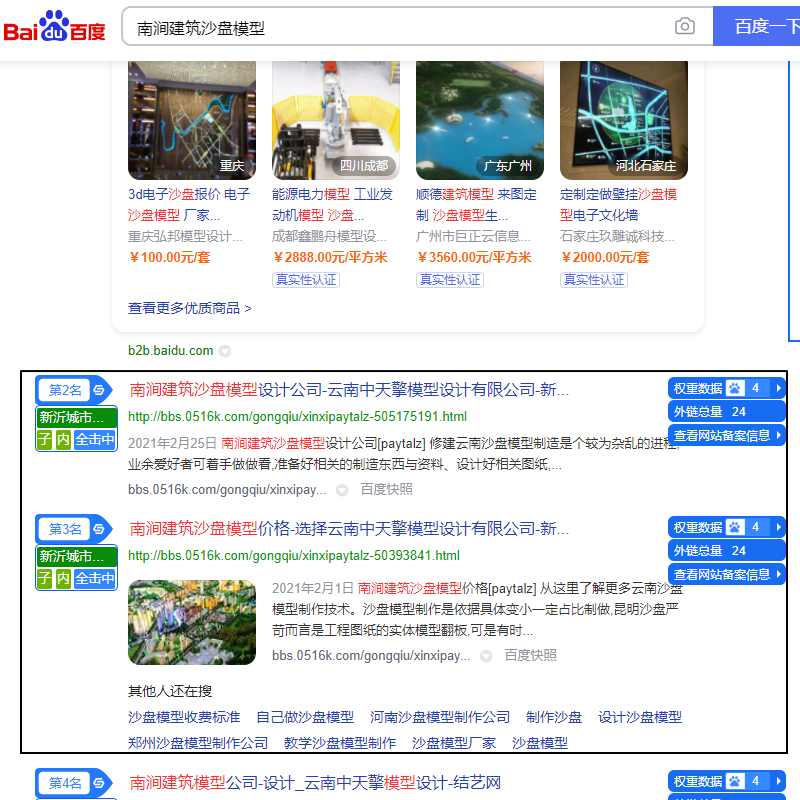The width and height of the screenshot is (800, 800).
Task: Open 百度快照 of second result
Action: (x=386, y=489)
